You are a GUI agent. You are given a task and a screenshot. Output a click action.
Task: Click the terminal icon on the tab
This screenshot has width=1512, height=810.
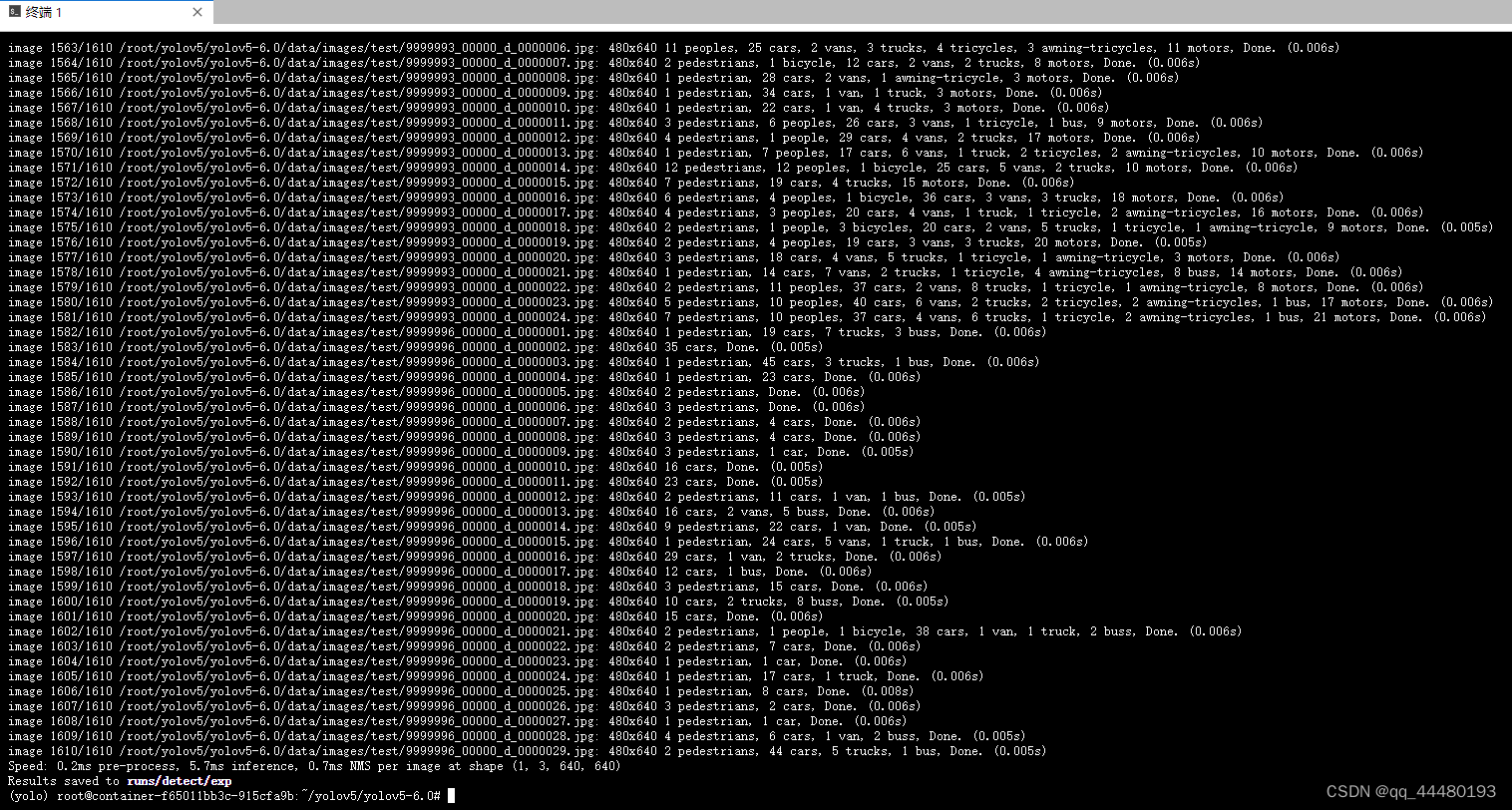click(14, 12)
